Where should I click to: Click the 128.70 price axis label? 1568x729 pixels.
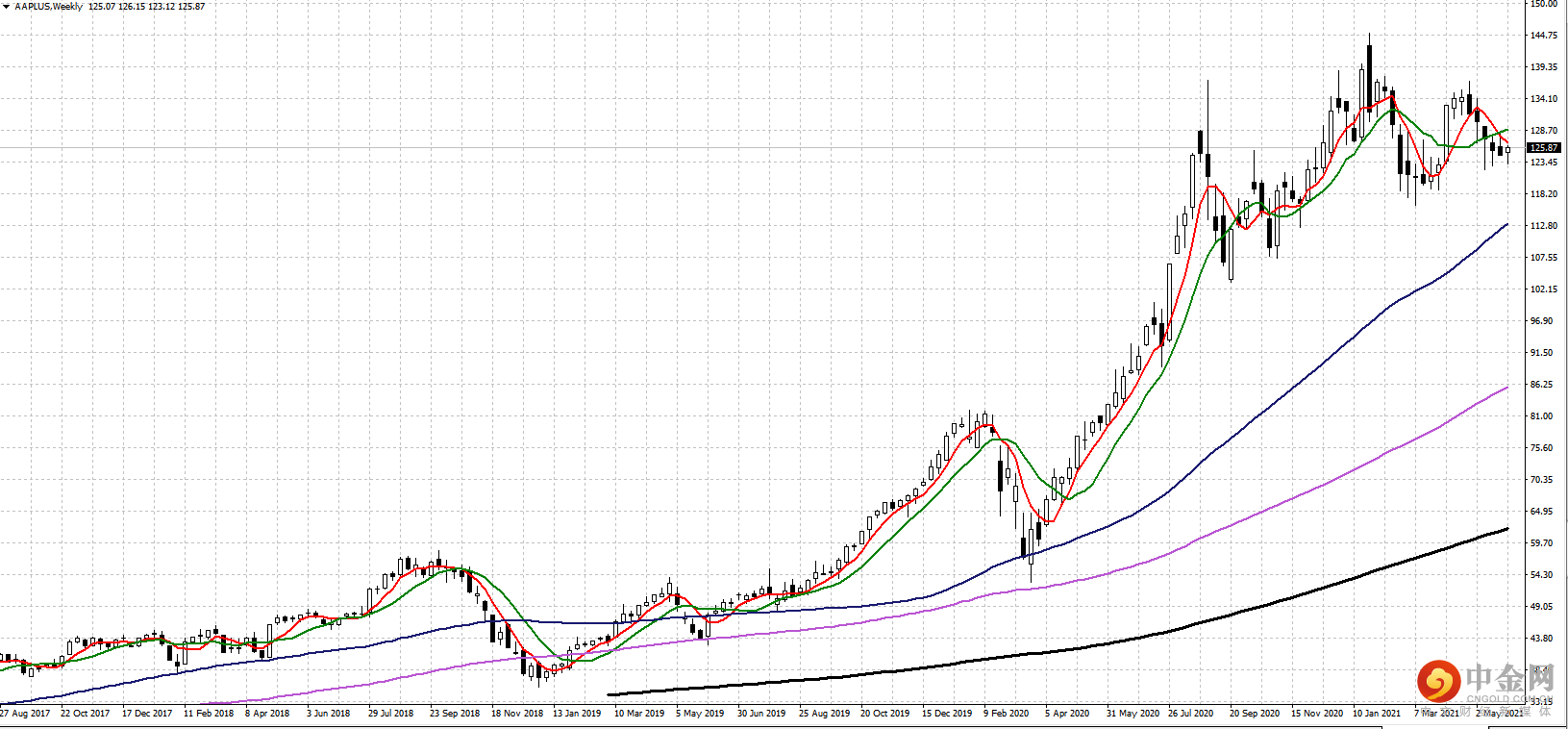click(x=1544, y=131)
